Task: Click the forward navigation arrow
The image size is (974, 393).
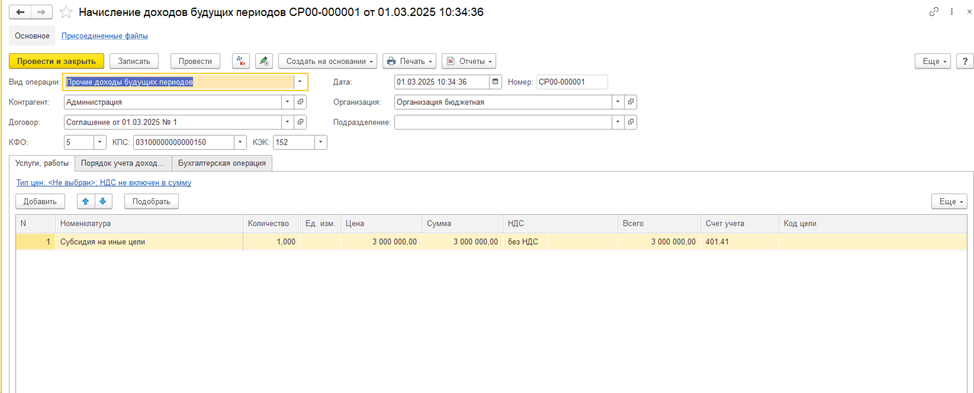Action: coord(42,12)
